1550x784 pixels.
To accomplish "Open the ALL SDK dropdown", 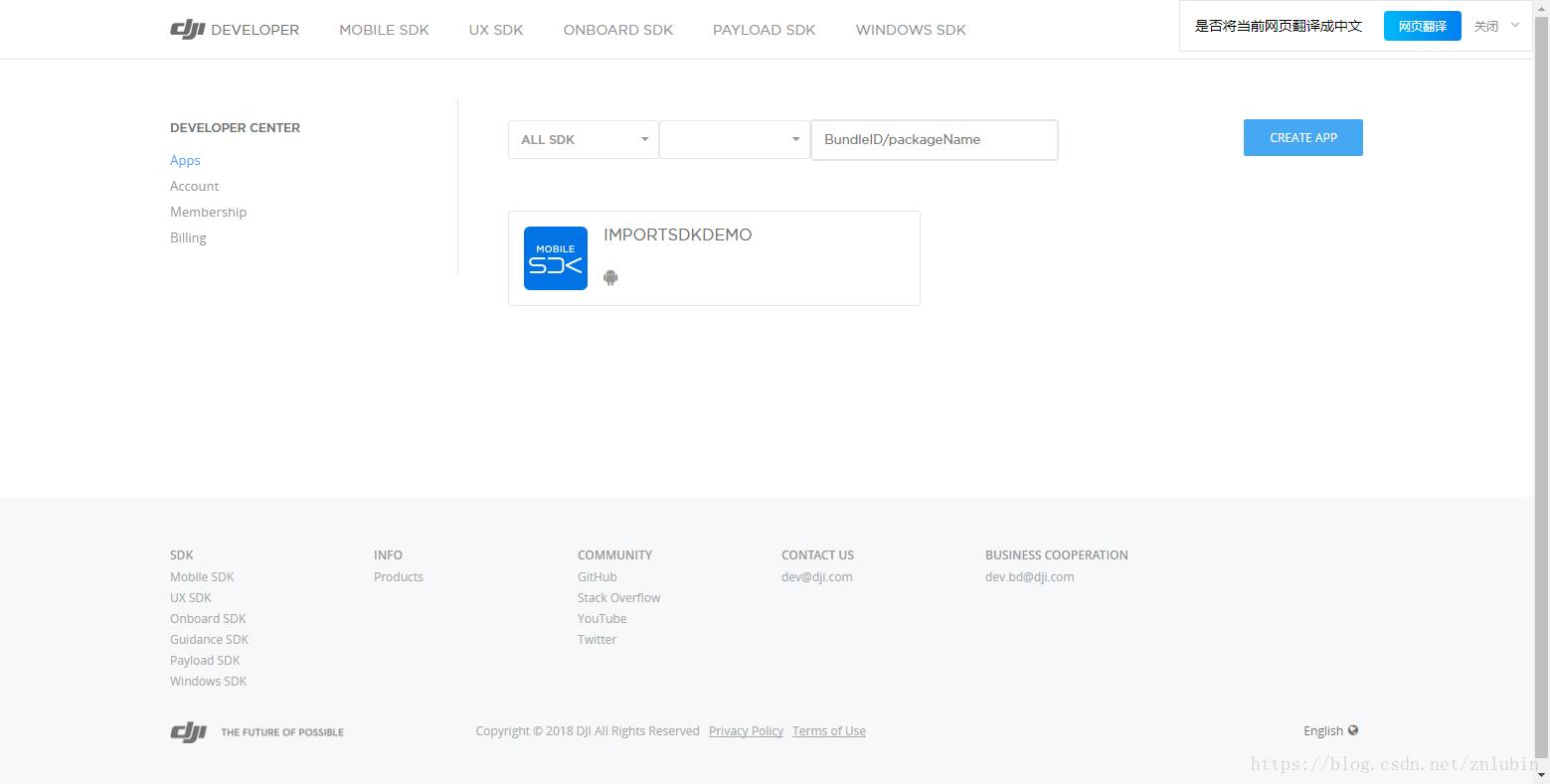I will [x=584, y=139].
